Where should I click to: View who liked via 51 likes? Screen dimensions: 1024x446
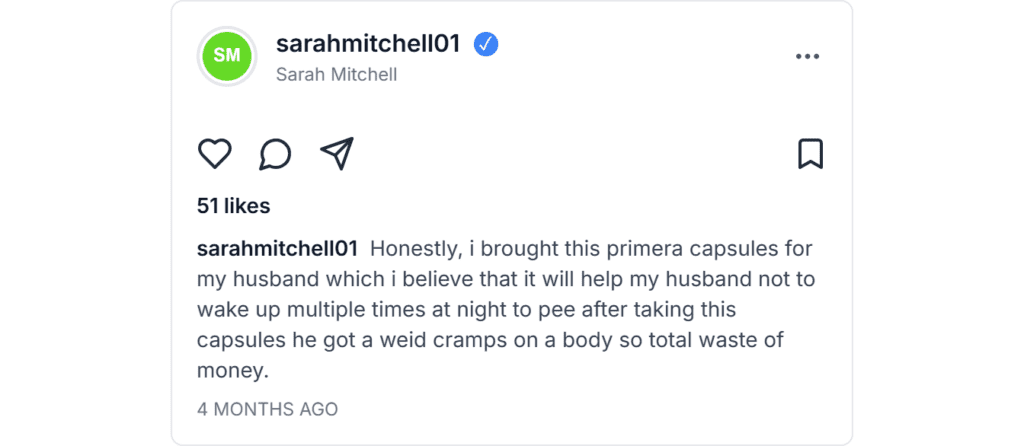[233, 206]
